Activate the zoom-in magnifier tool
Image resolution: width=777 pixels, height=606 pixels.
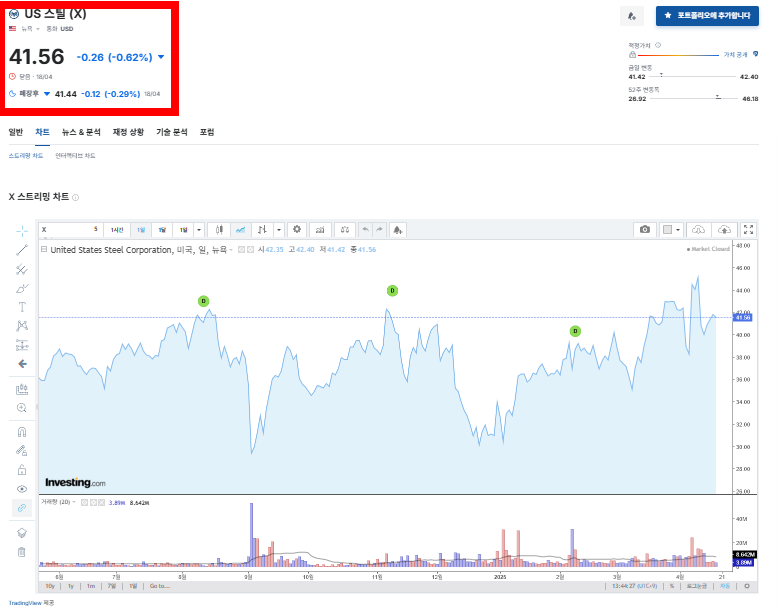(x=22, y=408)
